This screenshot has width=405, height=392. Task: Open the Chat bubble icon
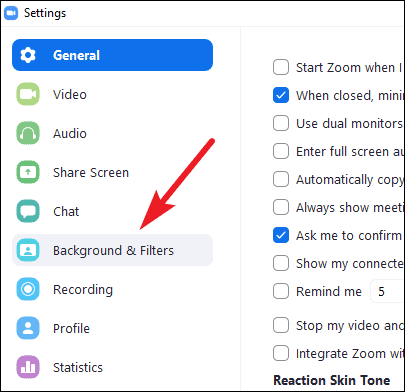[28, 211]
